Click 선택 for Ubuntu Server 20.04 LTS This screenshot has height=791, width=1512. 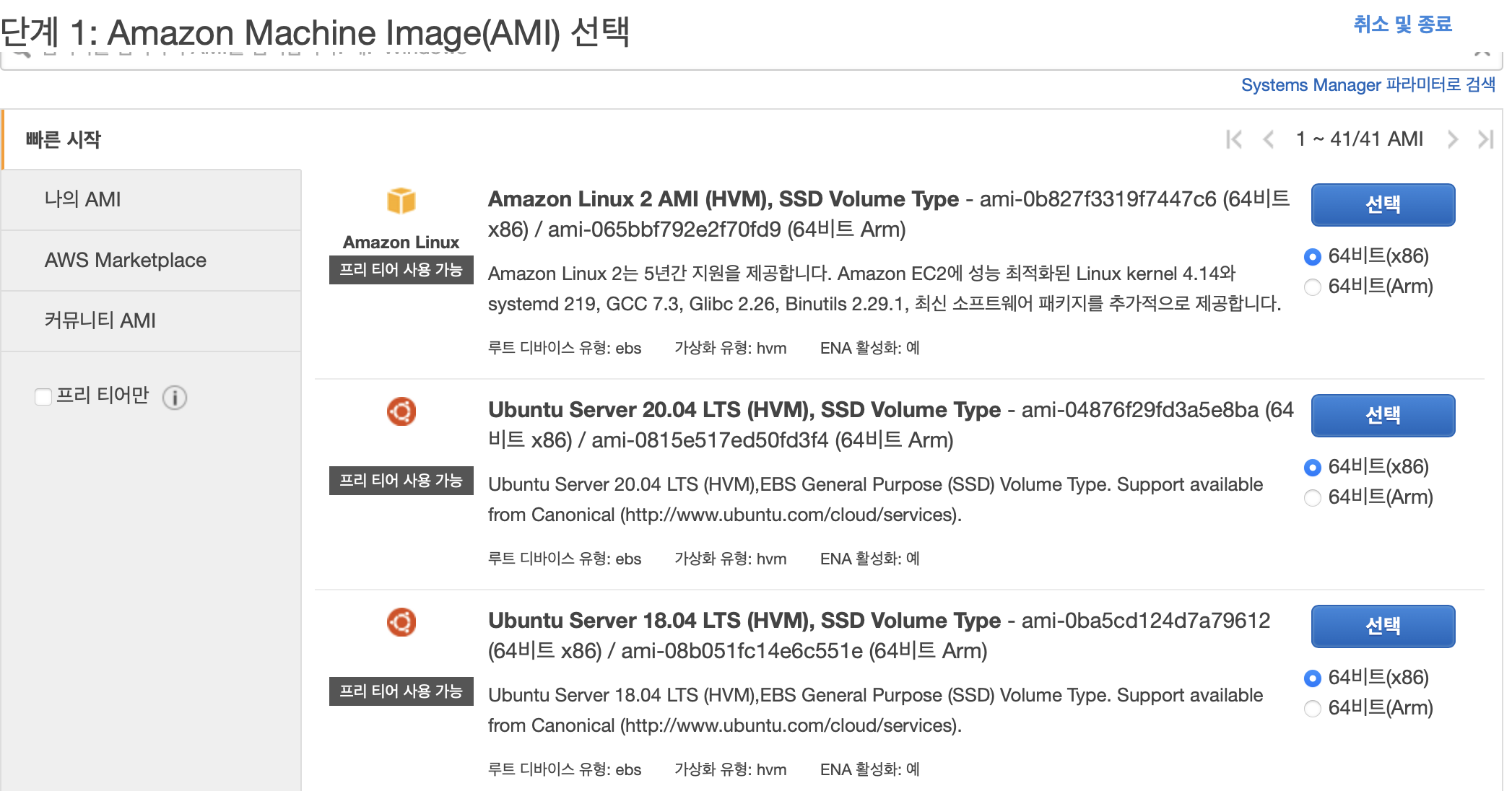pos(1383,415)
